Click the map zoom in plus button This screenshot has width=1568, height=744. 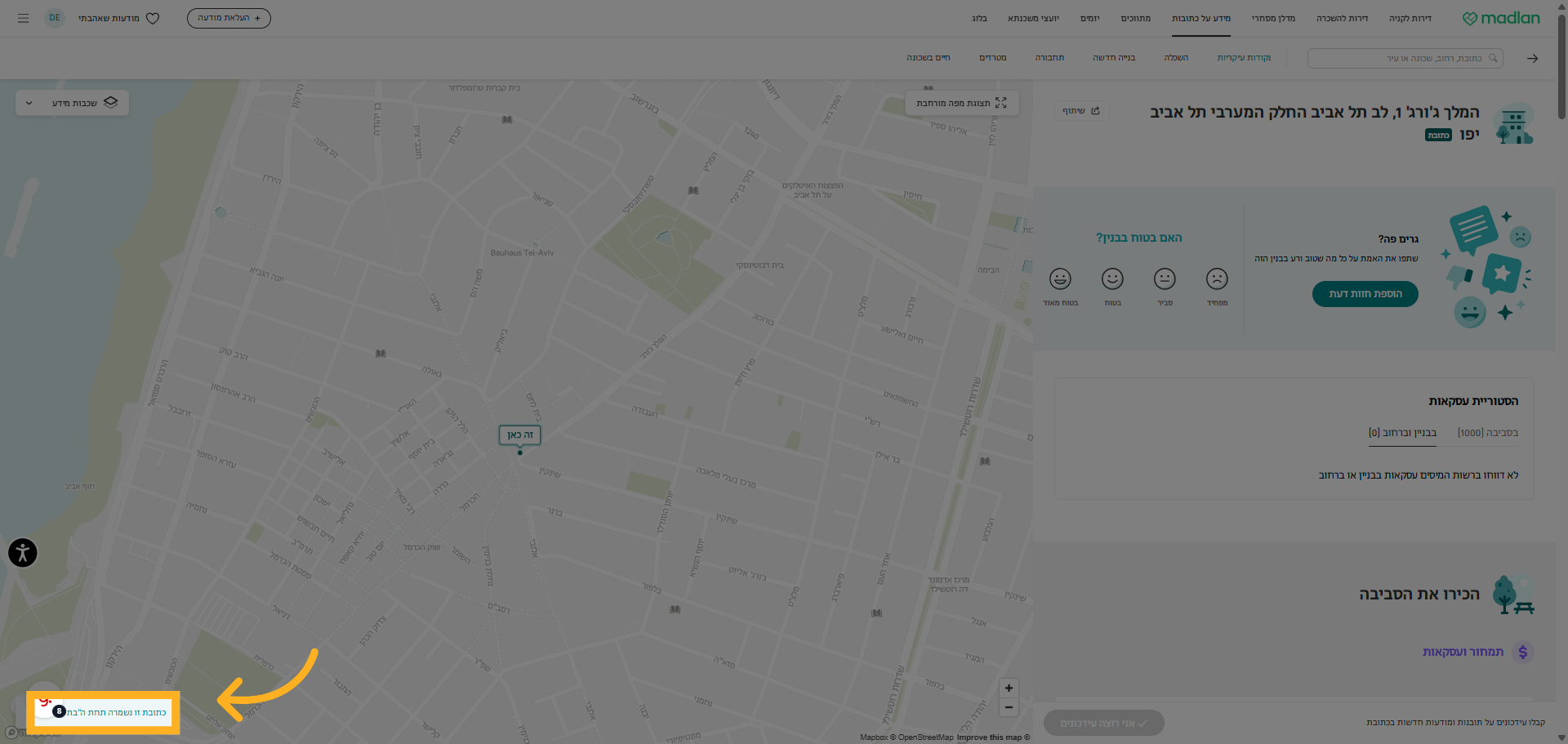(1009, 688)
